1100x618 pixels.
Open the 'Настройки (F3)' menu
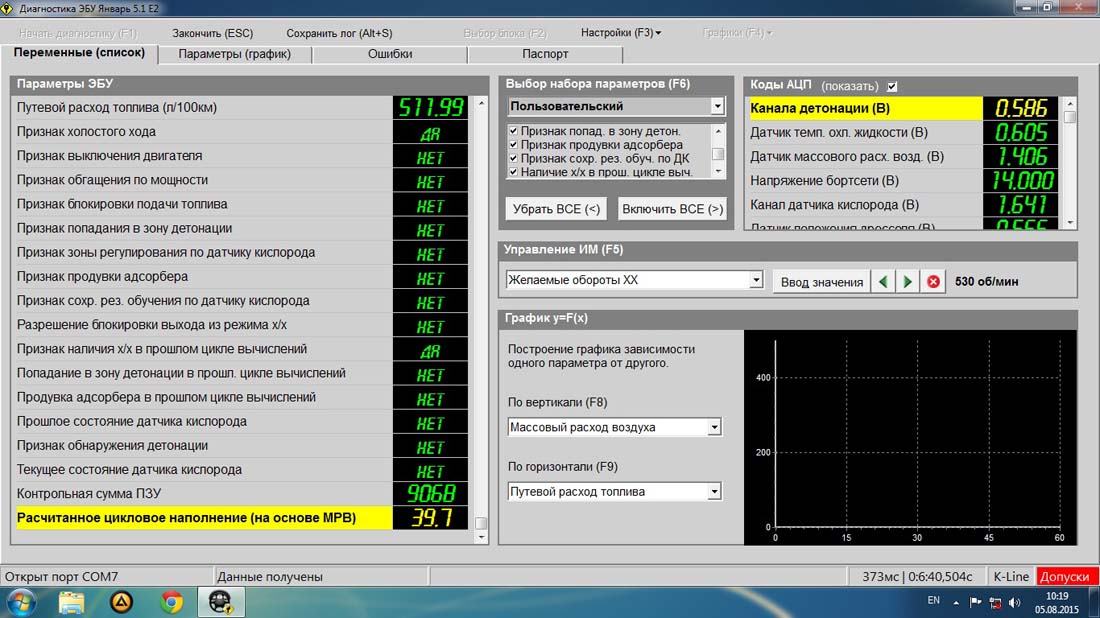click(x=620, y=33)
